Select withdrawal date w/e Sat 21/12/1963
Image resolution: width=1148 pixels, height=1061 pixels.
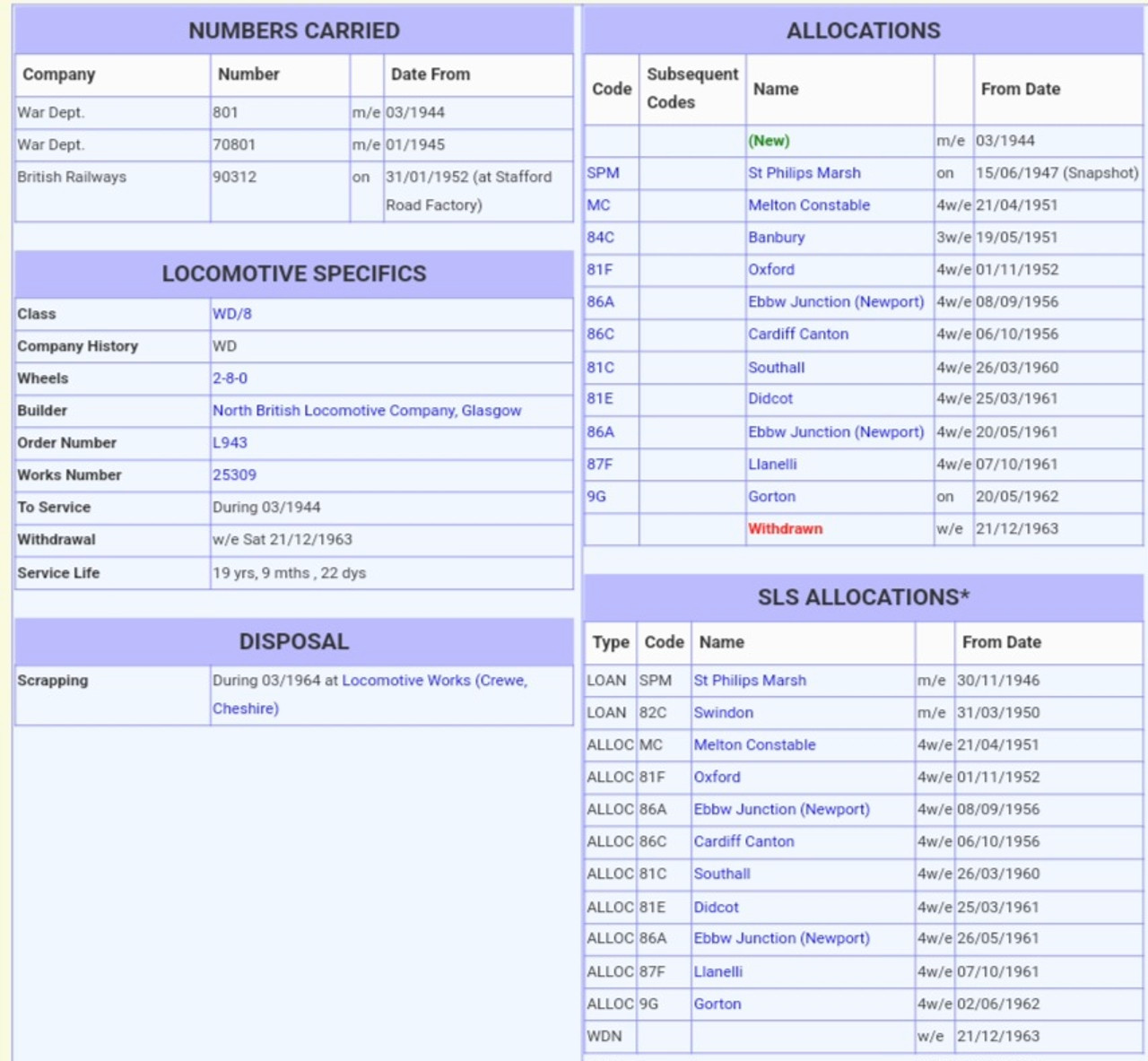point(282,540)
